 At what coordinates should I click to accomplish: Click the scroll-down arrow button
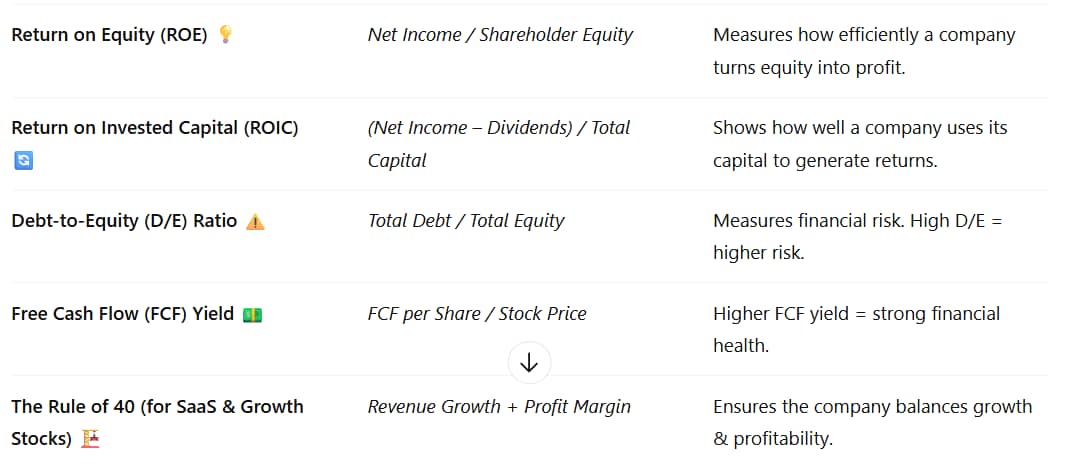(529, 363)
